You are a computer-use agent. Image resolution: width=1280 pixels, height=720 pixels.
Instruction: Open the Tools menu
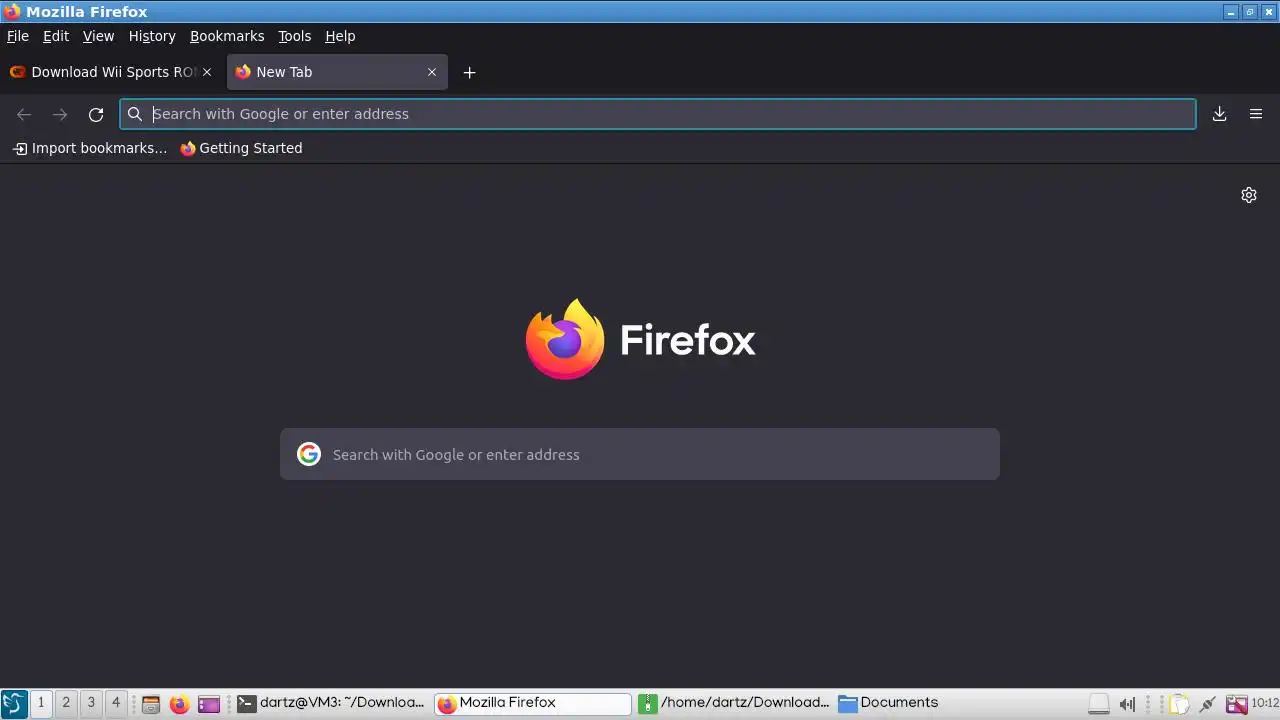[x=294, y=36]
